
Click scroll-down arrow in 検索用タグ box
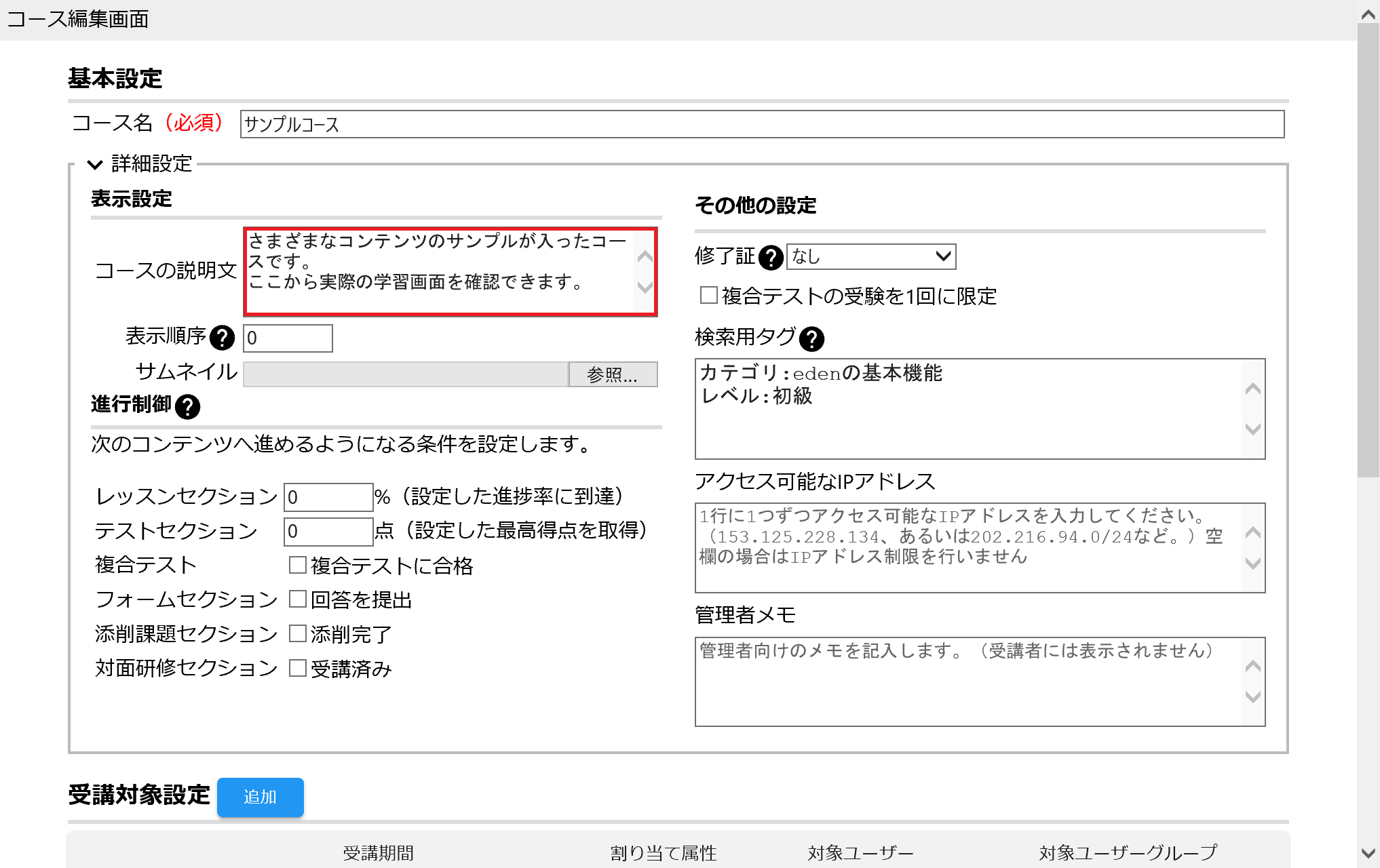(x=1253, y=429)
